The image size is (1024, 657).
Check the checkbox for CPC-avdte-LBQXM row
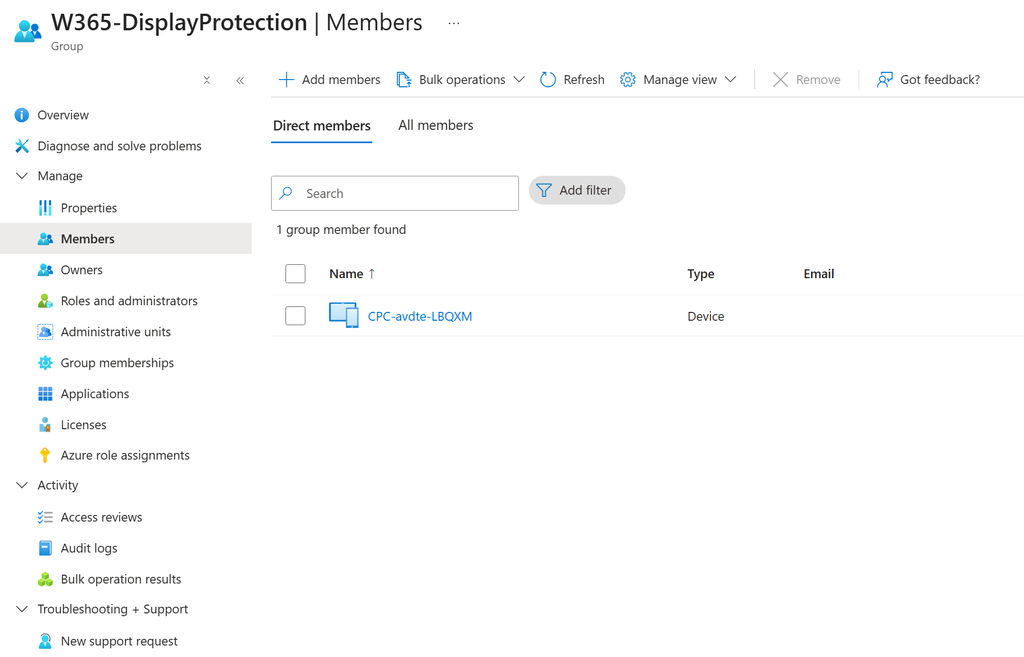click(295, 315)
